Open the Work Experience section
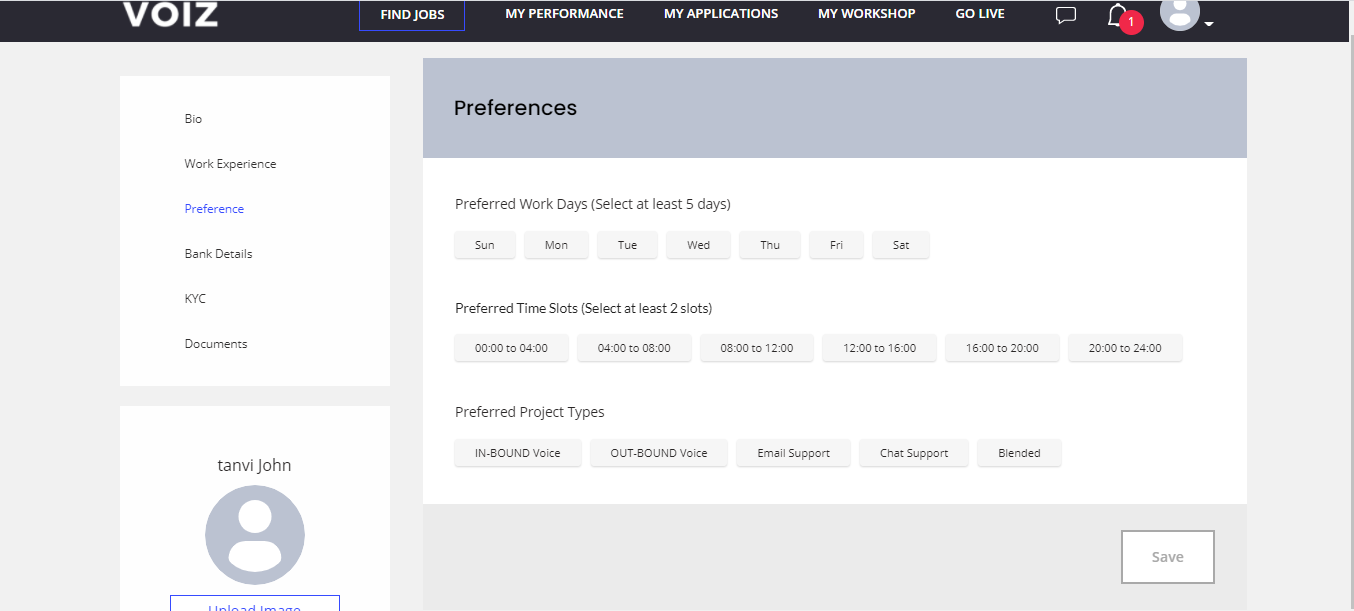 230,164
